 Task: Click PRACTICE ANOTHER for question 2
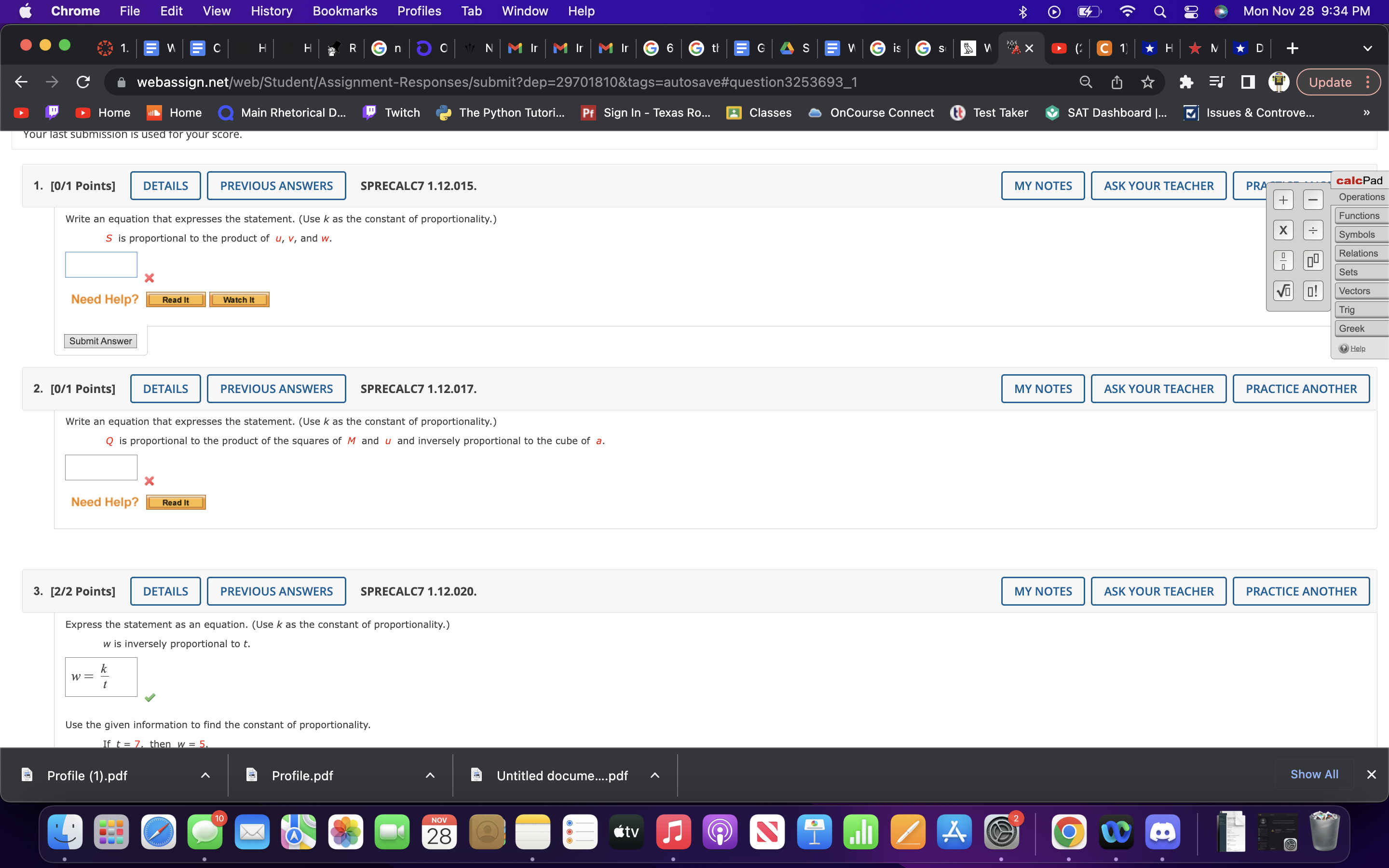tap(1301, 388)
